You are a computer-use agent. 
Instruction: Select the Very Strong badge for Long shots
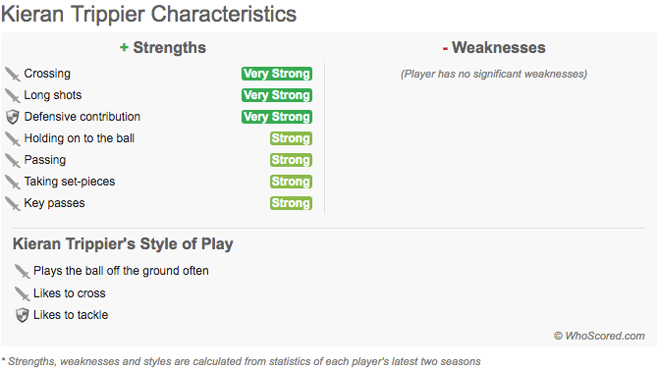[277, 95]
